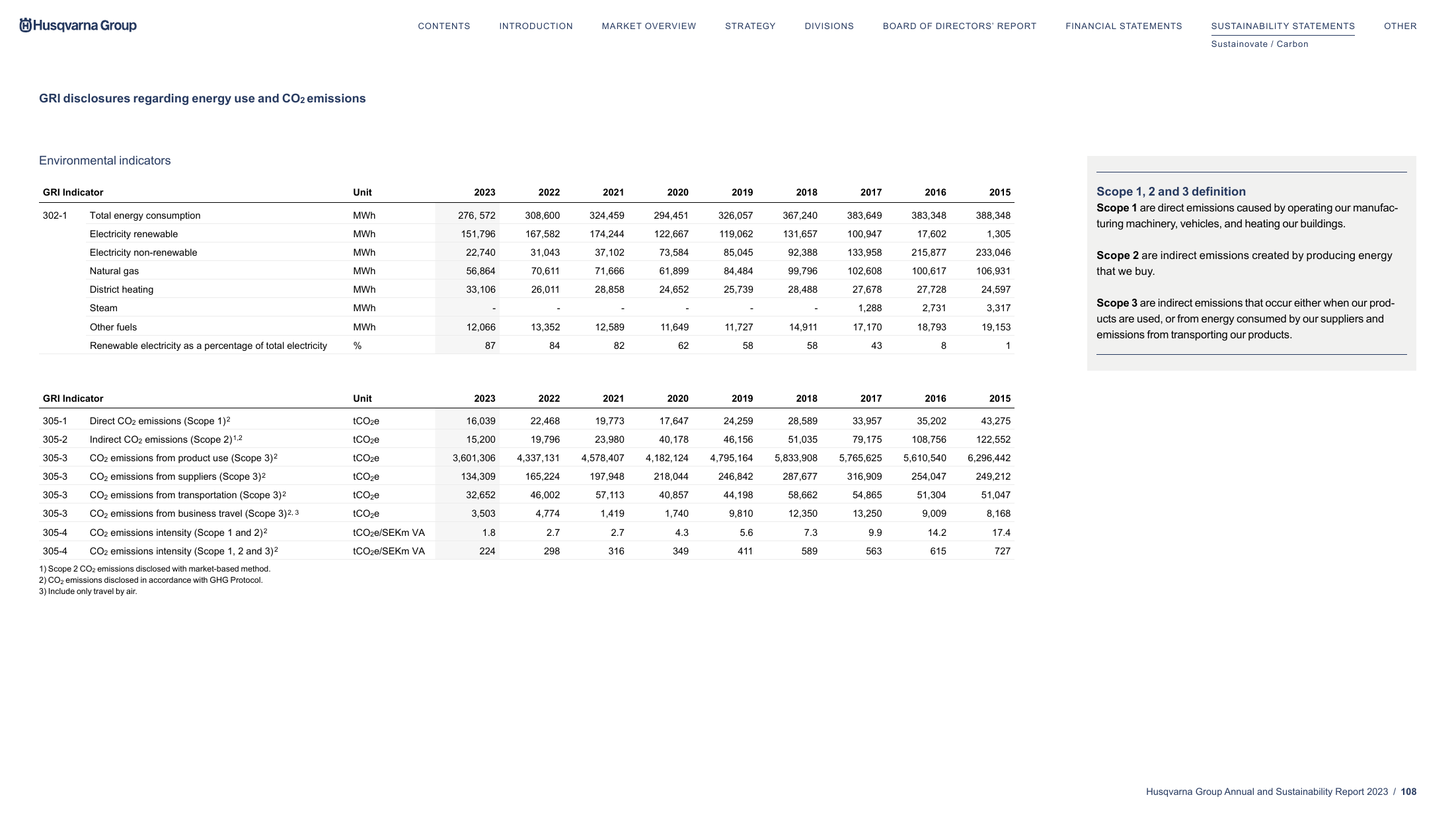
Task: Select the 224 intensity value for 2023
Action: (x=487, y=551)
